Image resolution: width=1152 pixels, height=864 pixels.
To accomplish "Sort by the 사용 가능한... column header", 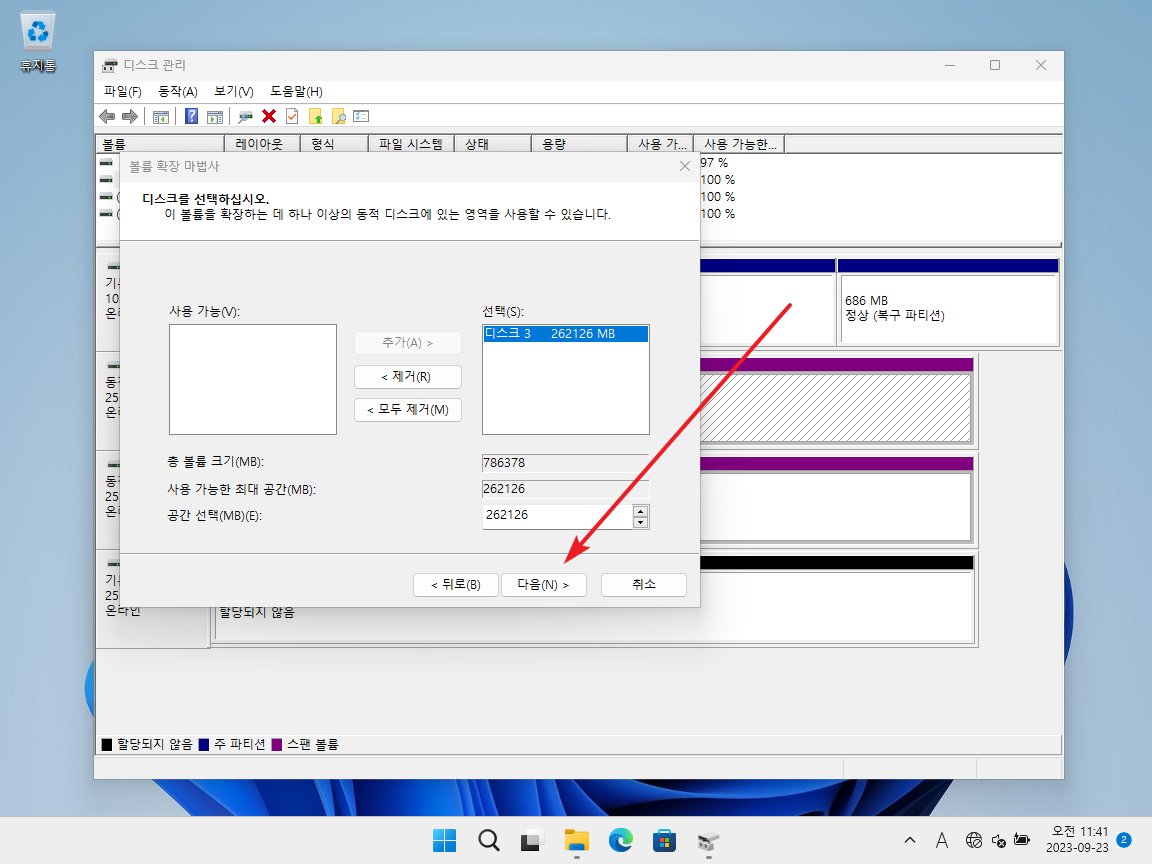I will tap(738, 144).
